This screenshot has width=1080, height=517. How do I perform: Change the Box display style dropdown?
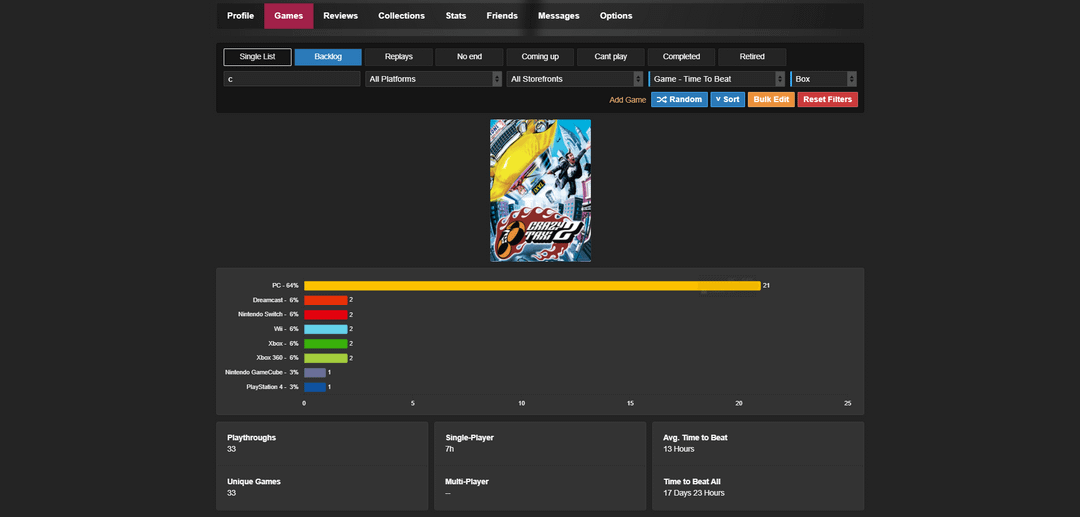823,79
